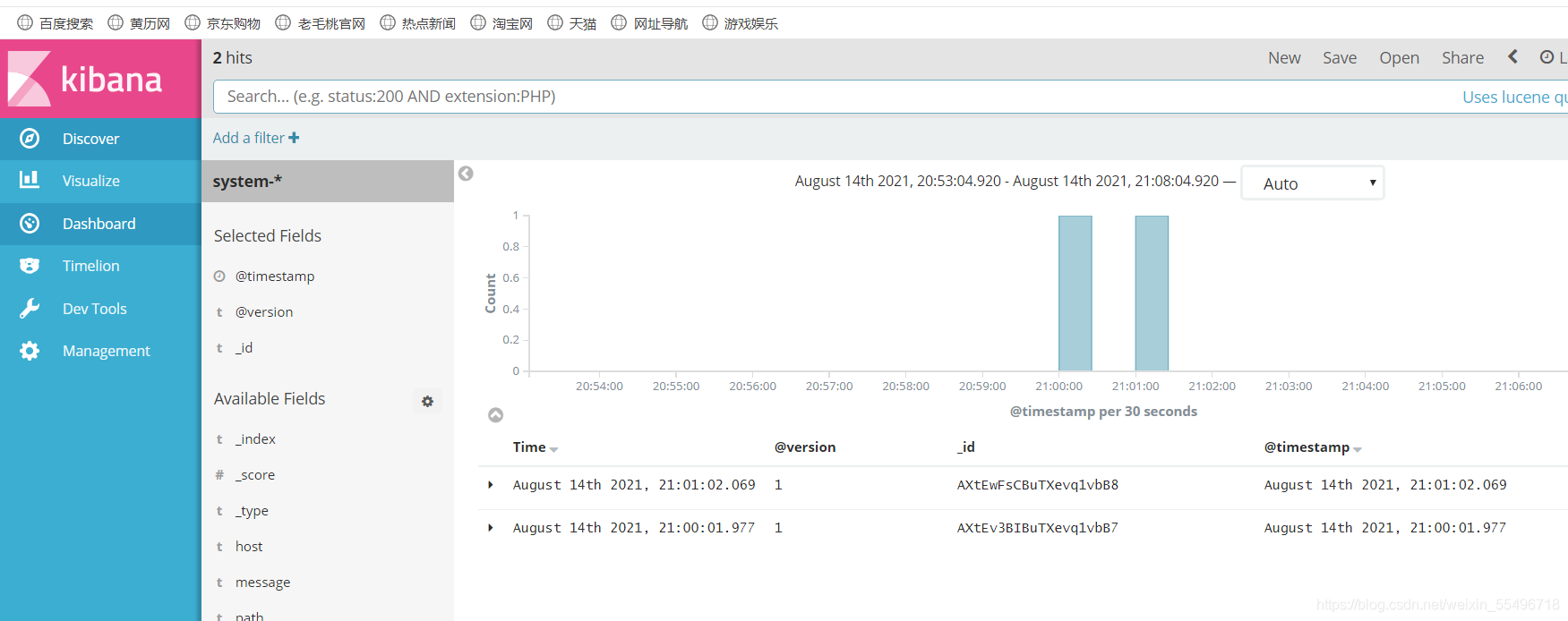The height and width of the screenshot is (621, 1568).
Task: Sort by @timestamp column arrow
Action: coord(1358,449)
